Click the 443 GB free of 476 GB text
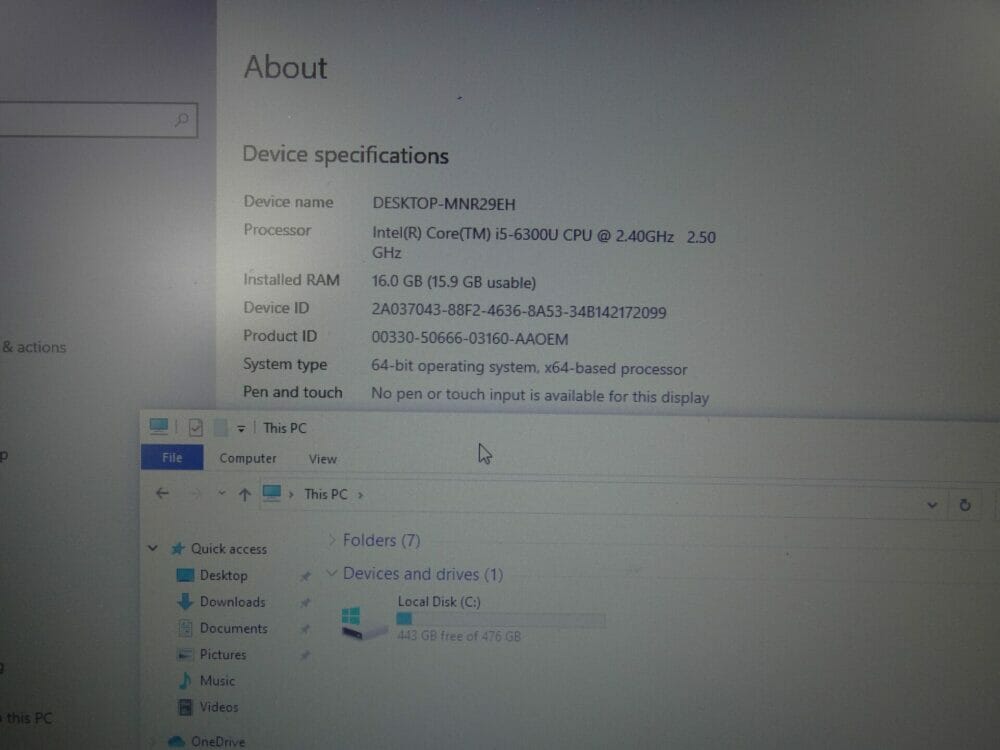The image size is (1000, 750). [x=459, y=636]
